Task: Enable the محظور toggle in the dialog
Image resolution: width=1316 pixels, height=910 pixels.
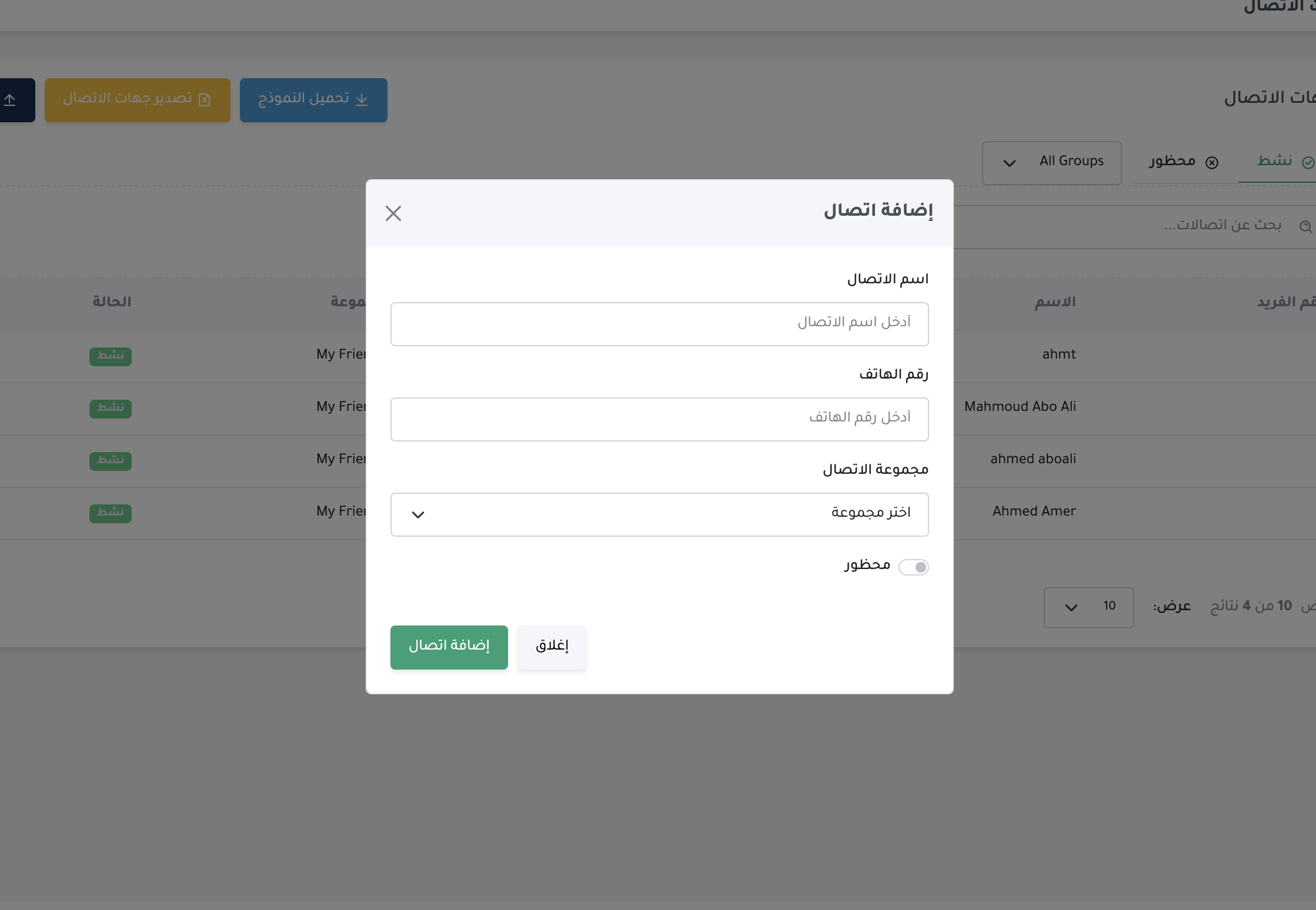Action: [x=914, y=567]
